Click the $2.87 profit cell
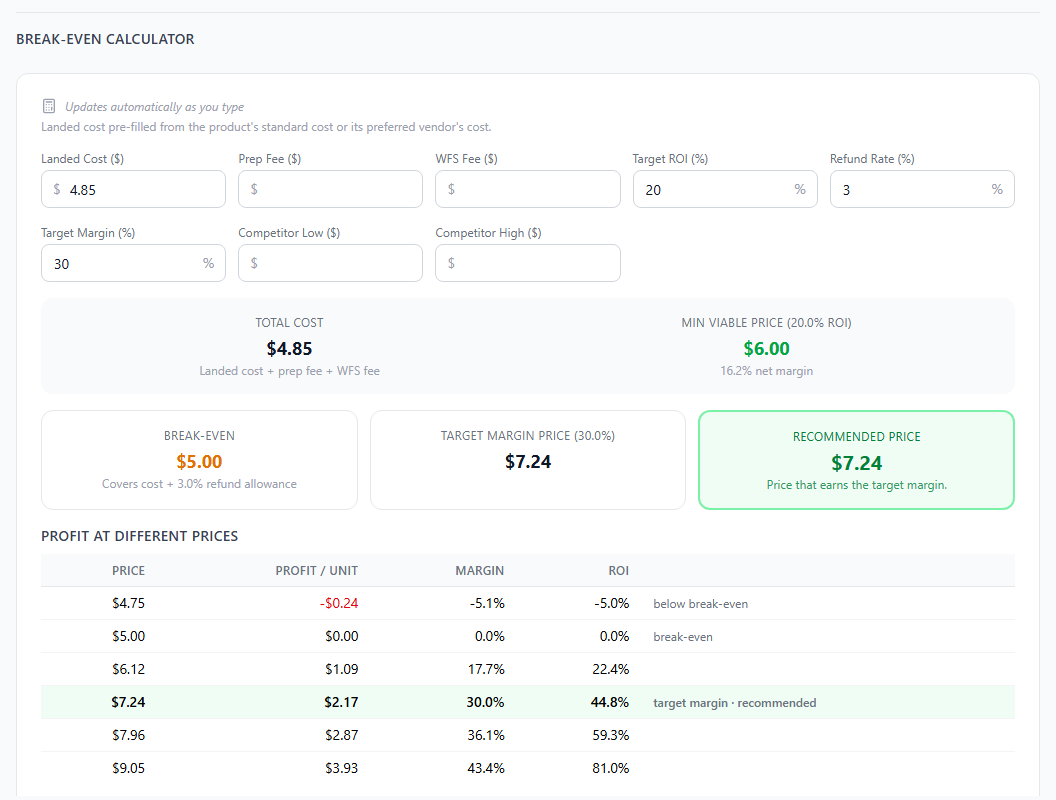Image resolution: width=1056 pixels, height=800 pixels. pos(341,735)
